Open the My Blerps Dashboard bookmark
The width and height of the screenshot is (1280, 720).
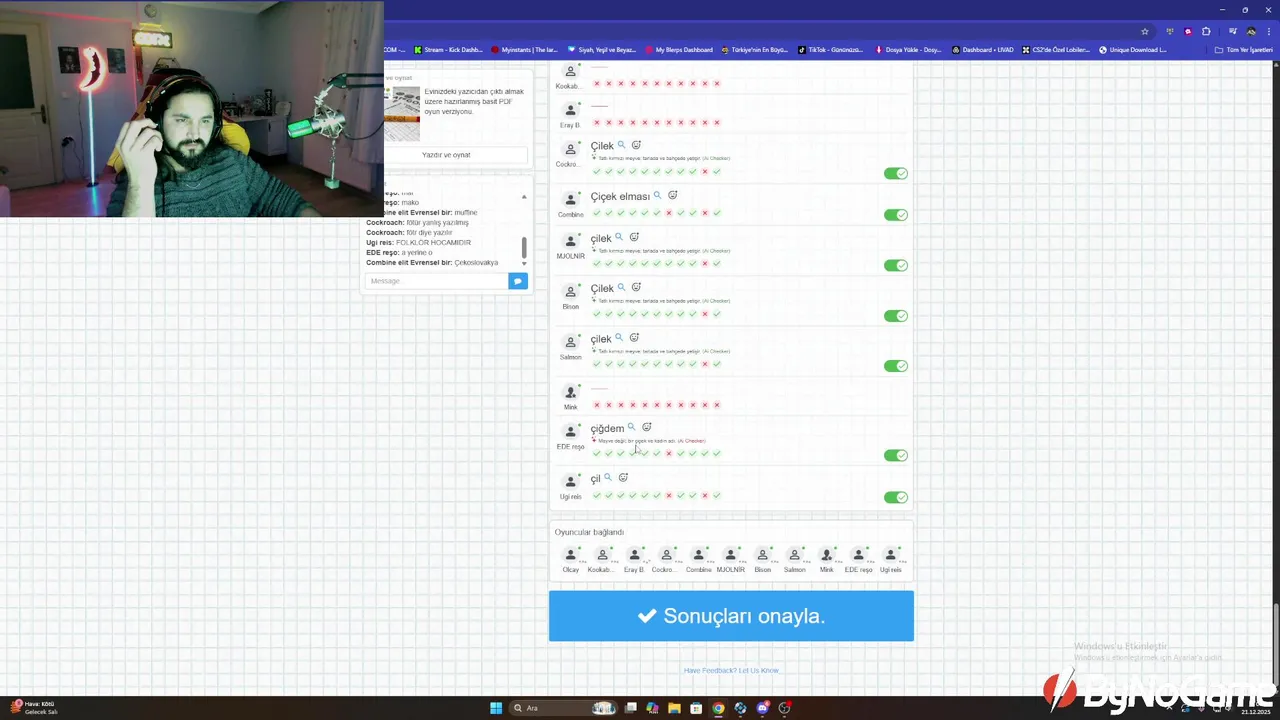tap(679, 49)
